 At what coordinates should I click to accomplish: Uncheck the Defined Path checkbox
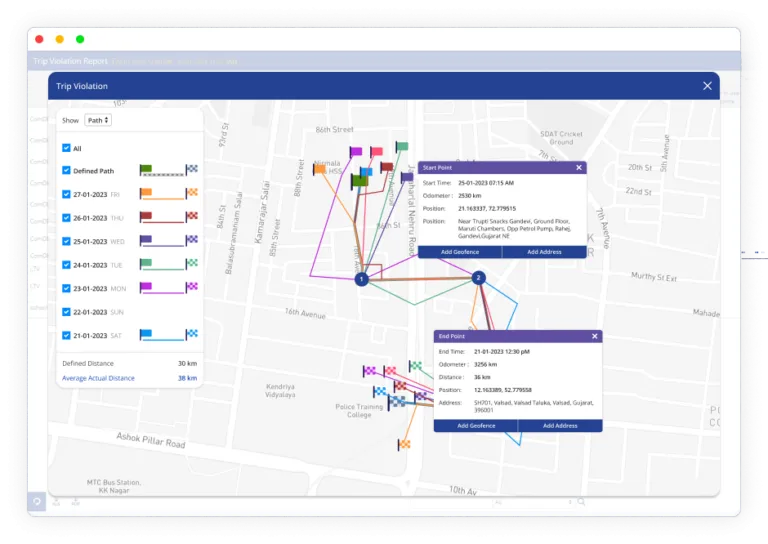[x=66, y=171]
